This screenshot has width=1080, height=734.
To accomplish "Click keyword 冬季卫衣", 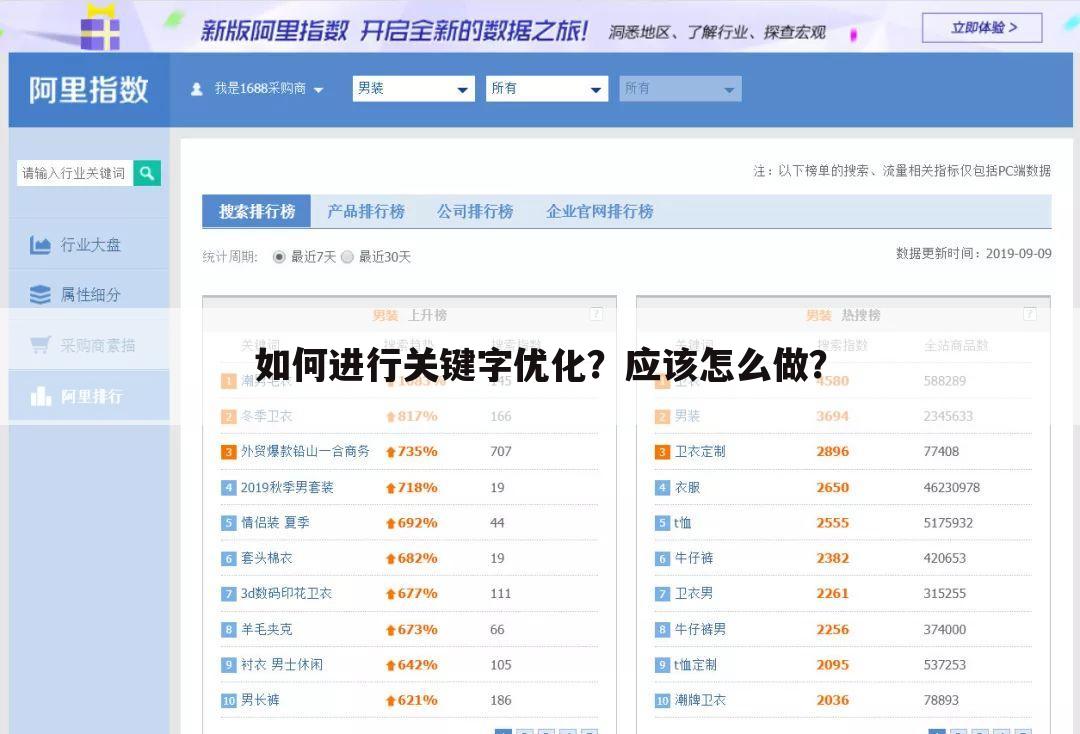I will click(267, 416).
